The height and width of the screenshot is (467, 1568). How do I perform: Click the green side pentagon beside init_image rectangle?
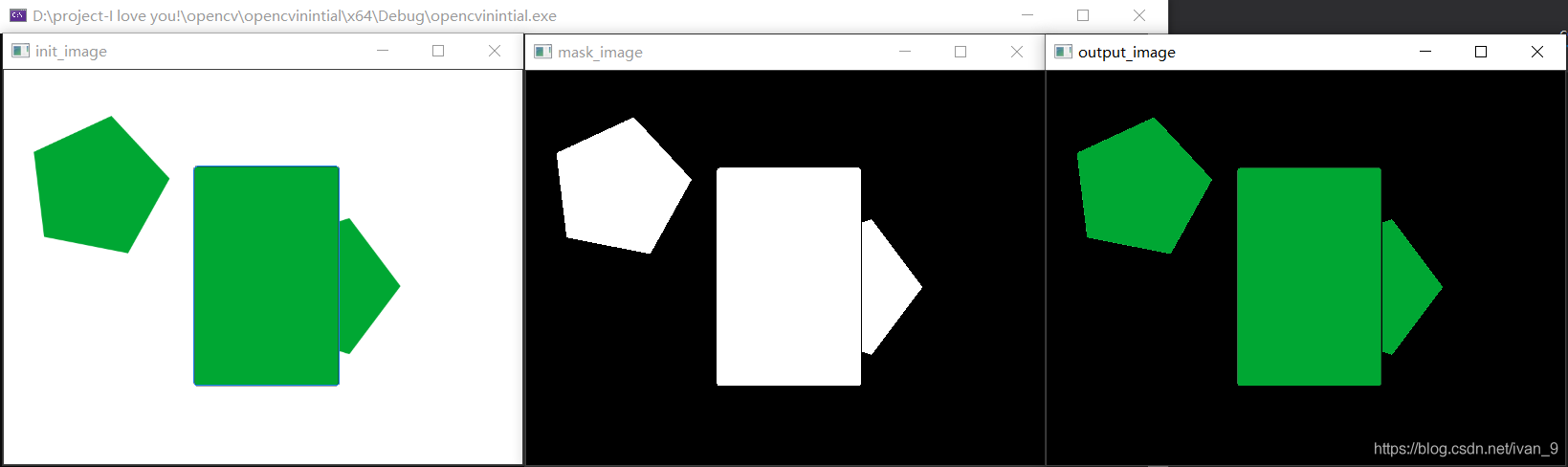coord(369,286)
